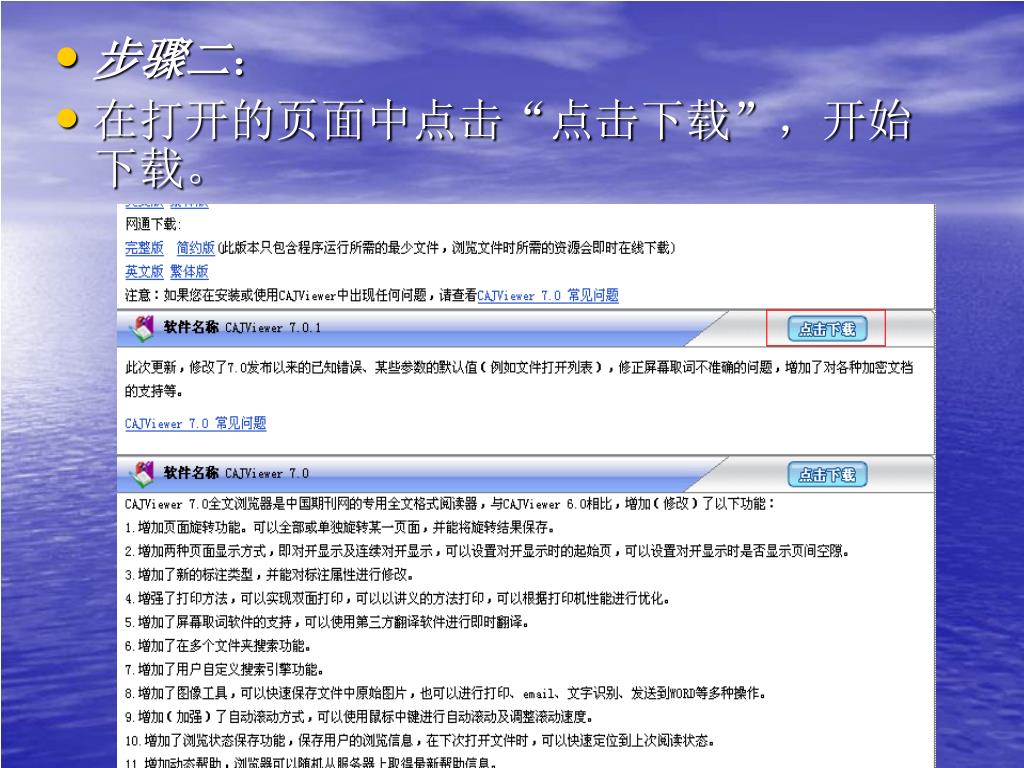
Task: Click the line 10.增加了浏览状态保存功能
Action: 420,741
